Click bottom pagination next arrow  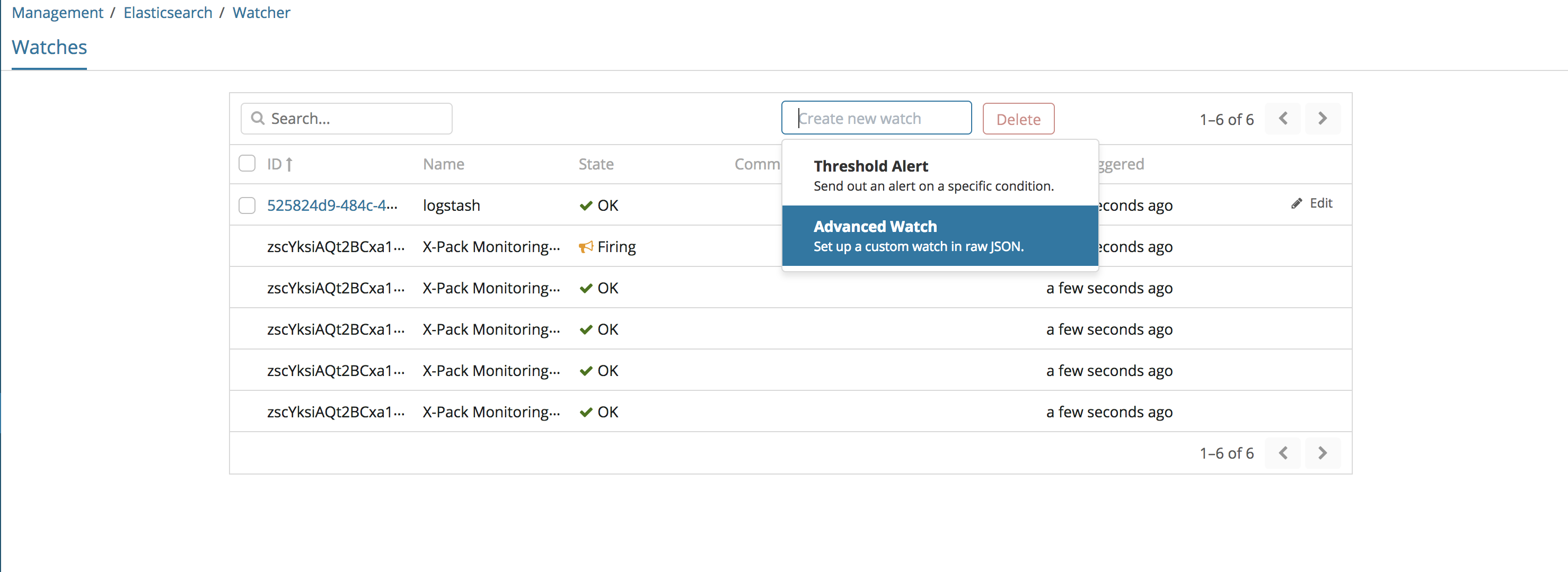coord(1322,453)
